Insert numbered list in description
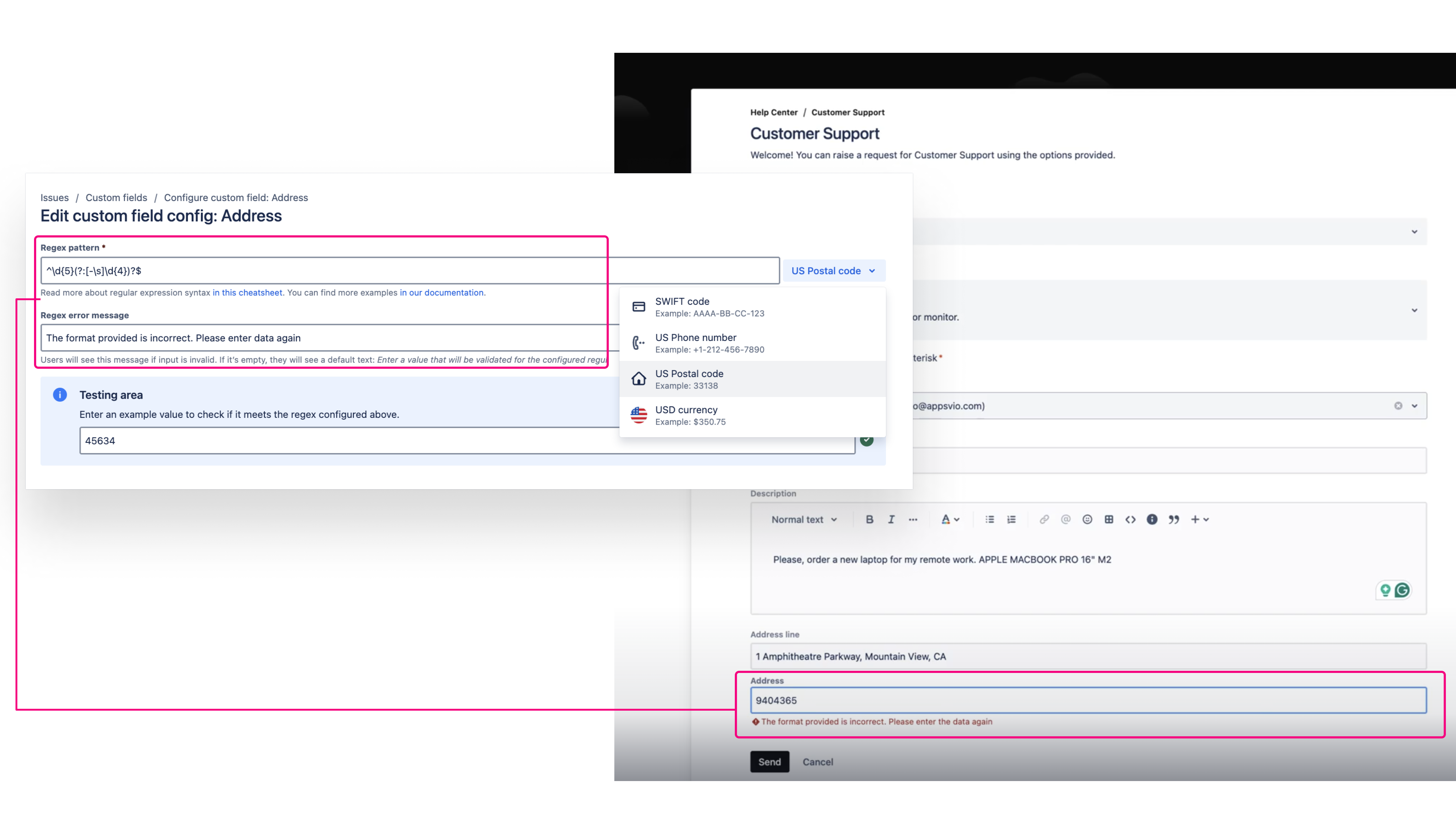 tap(1011, 519)
